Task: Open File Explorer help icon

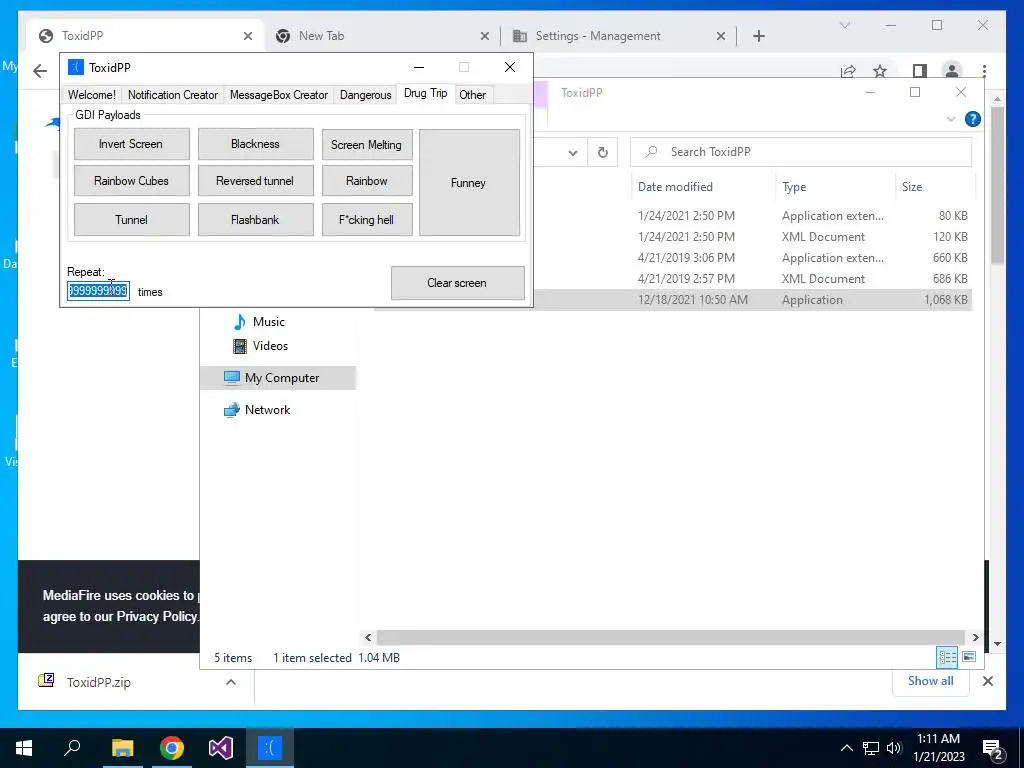Action: (972, 119)
